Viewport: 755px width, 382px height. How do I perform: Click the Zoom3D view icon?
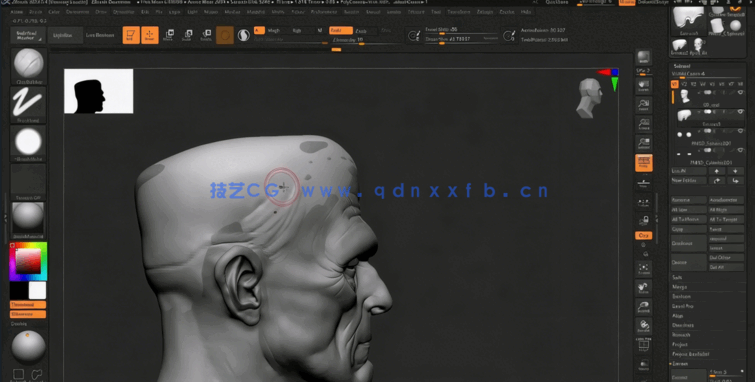[x=644, y=307]
